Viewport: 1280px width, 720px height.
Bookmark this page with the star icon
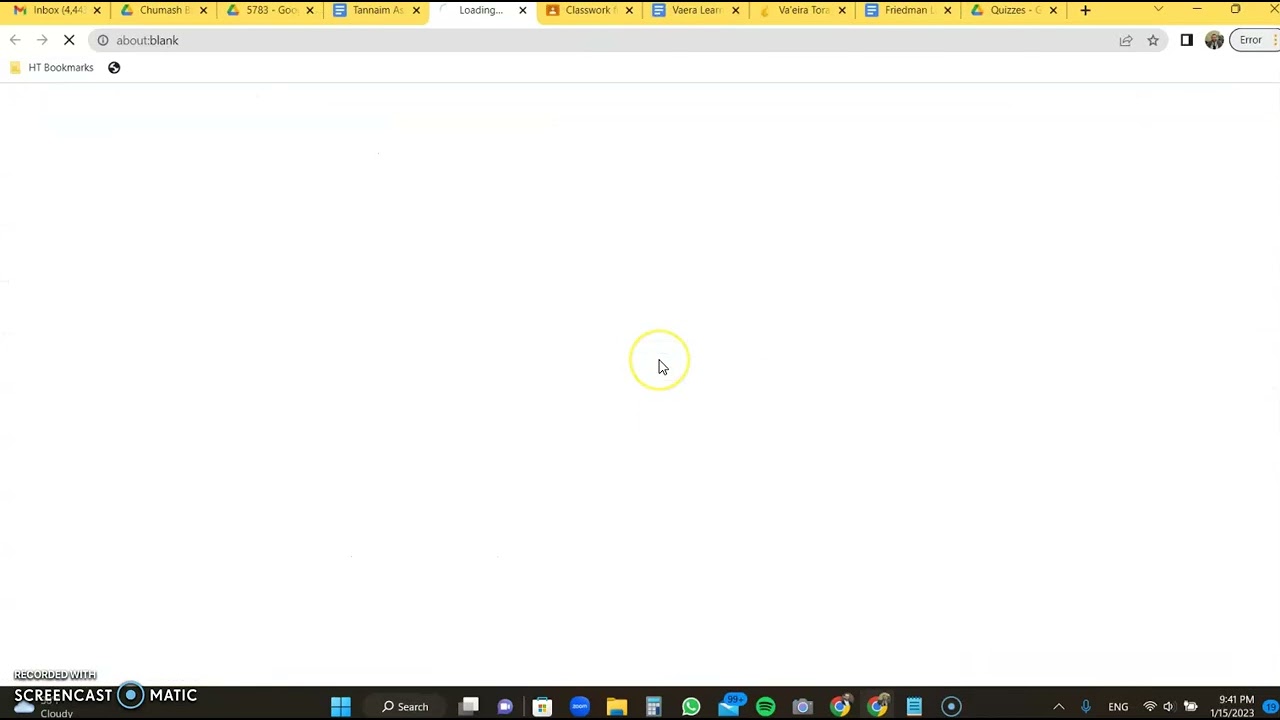pos(1153,40)
